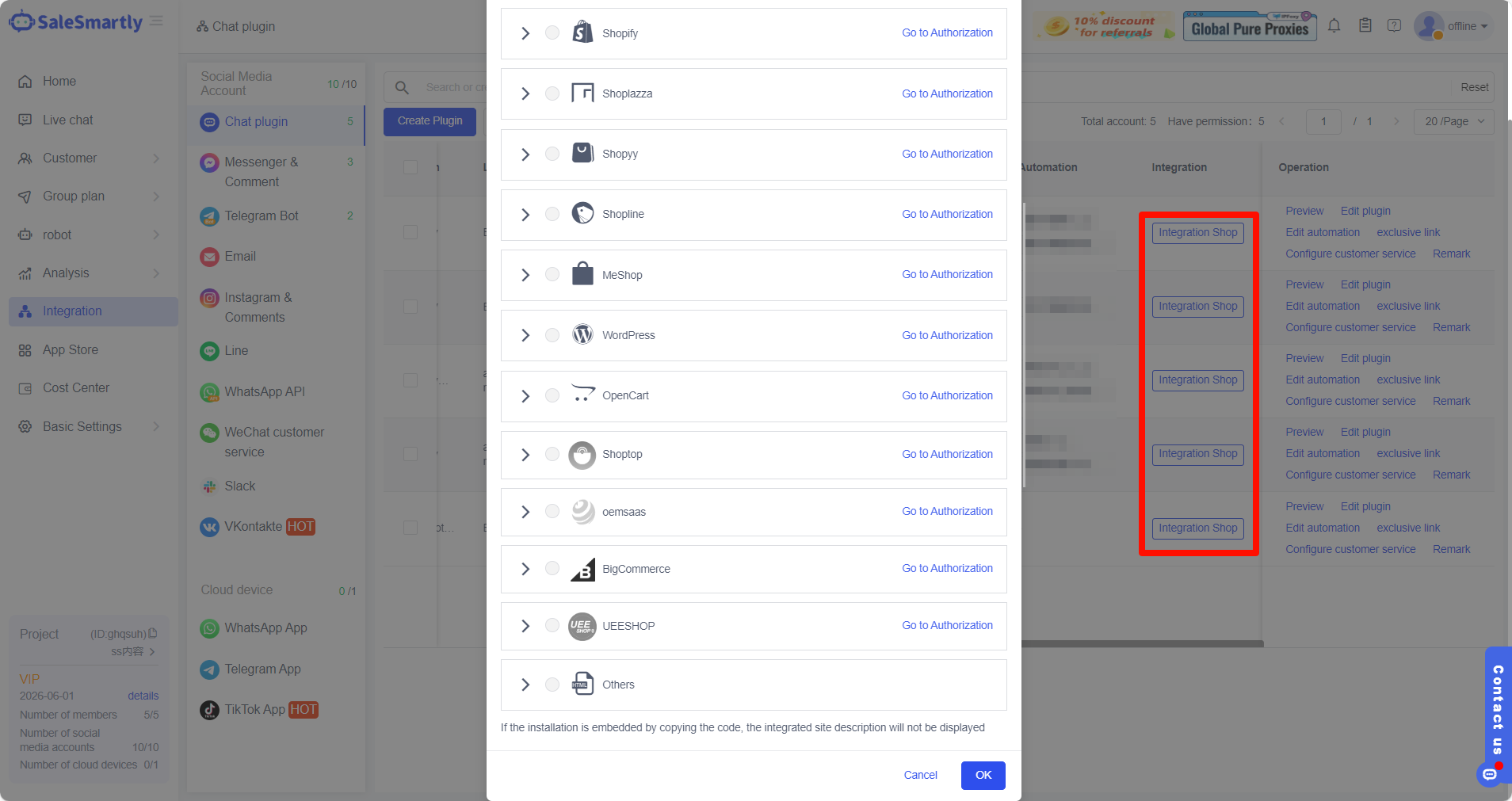The width and height of the screenshot is (1512, 801).
Task: Click the BigCommerce logo icon
Action: [x=582, y=569]
